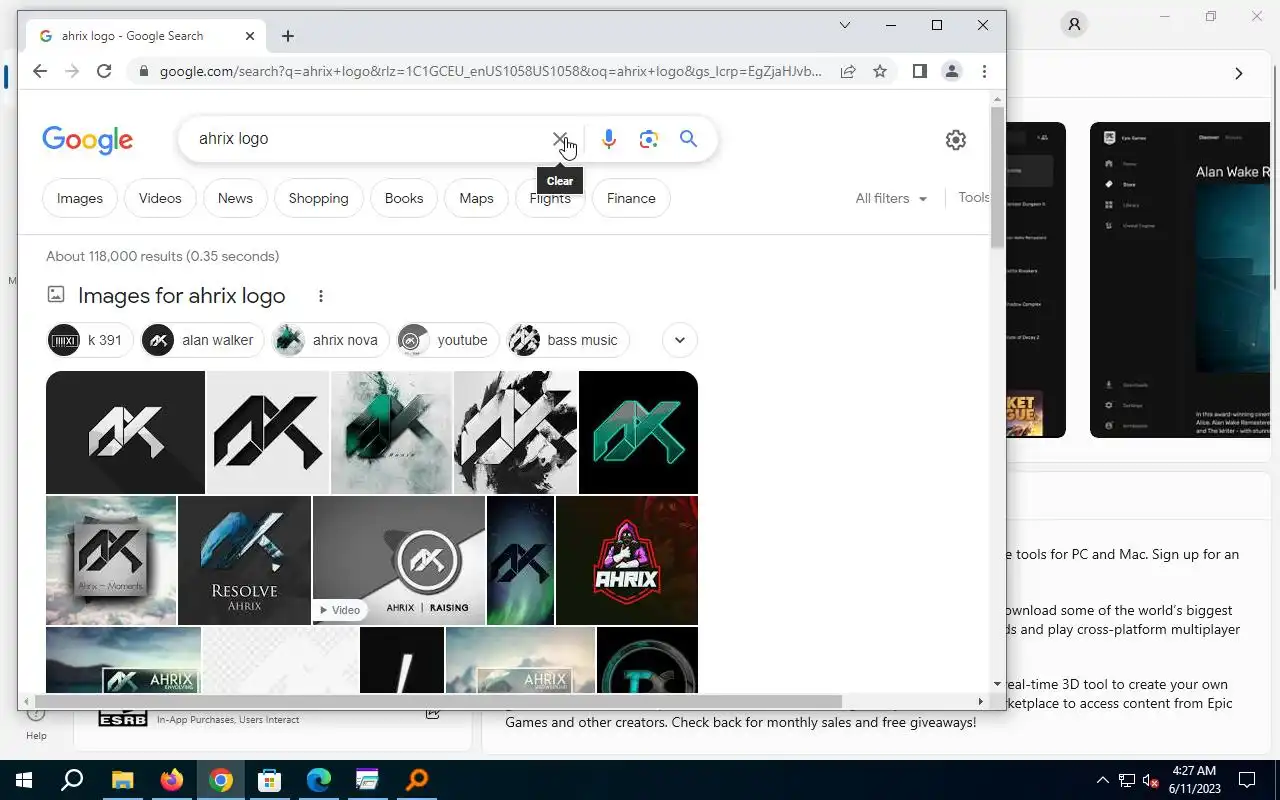Screen dimensions: 1280x800
Task: Open Microsoft Store from taskbar
Action: tap(269, 780)
